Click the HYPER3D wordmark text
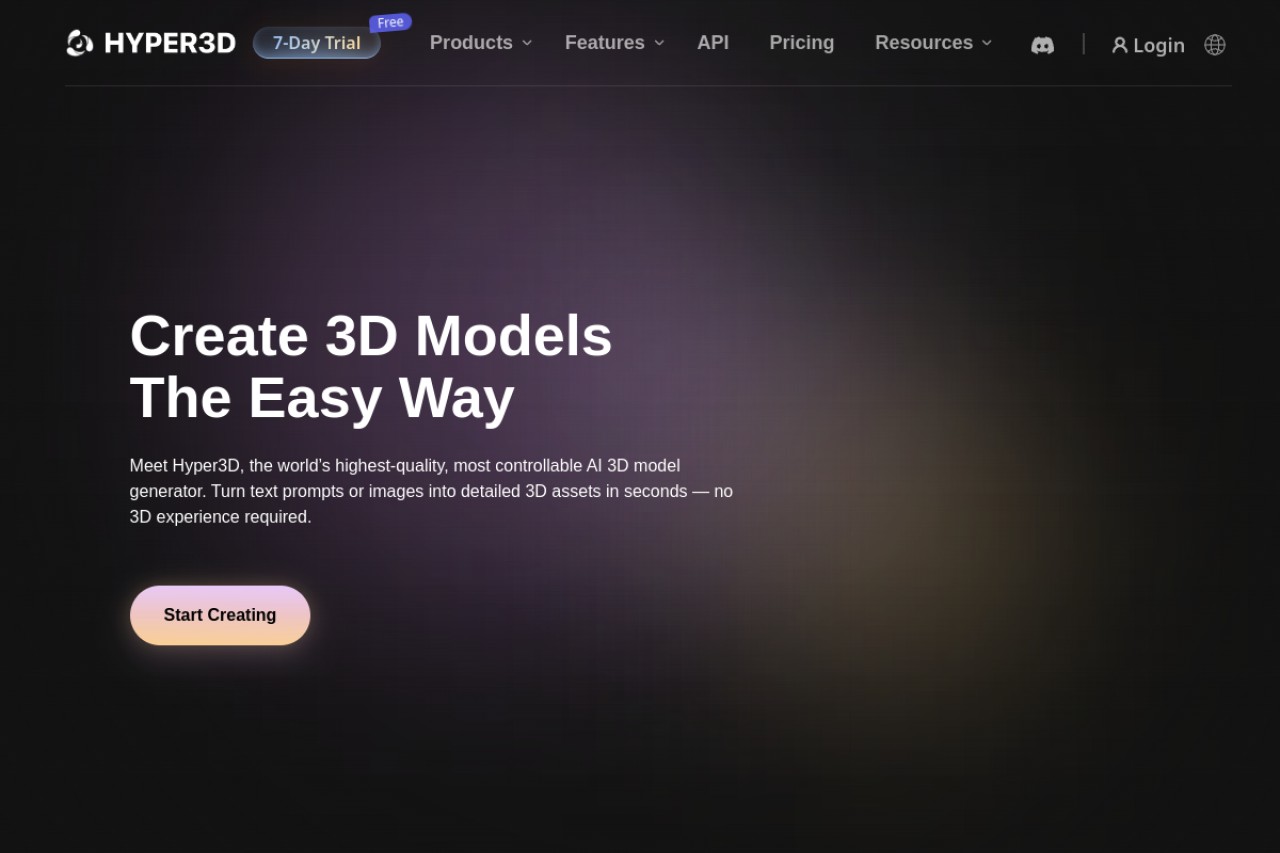Screen dimensions: 1280x853 [x=170, y=43]
